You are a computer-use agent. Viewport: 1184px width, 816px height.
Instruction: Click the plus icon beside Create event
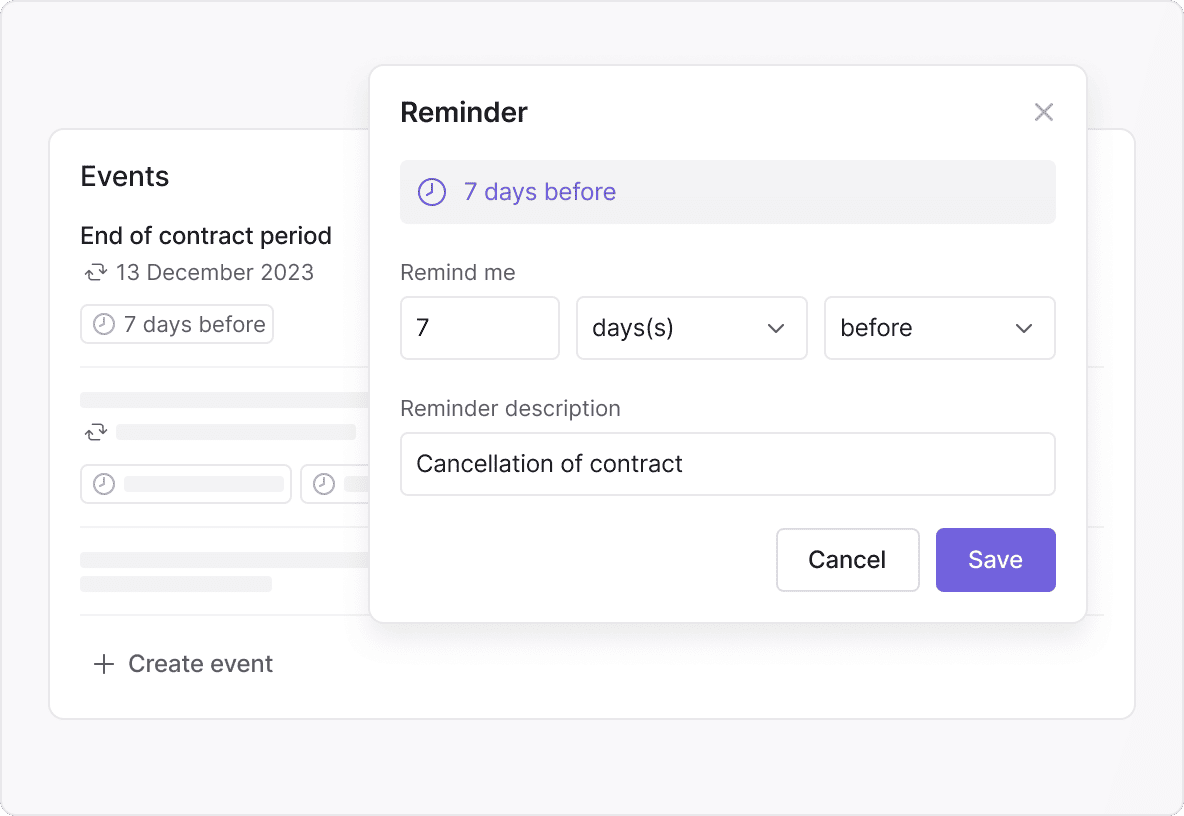(103, 664)
